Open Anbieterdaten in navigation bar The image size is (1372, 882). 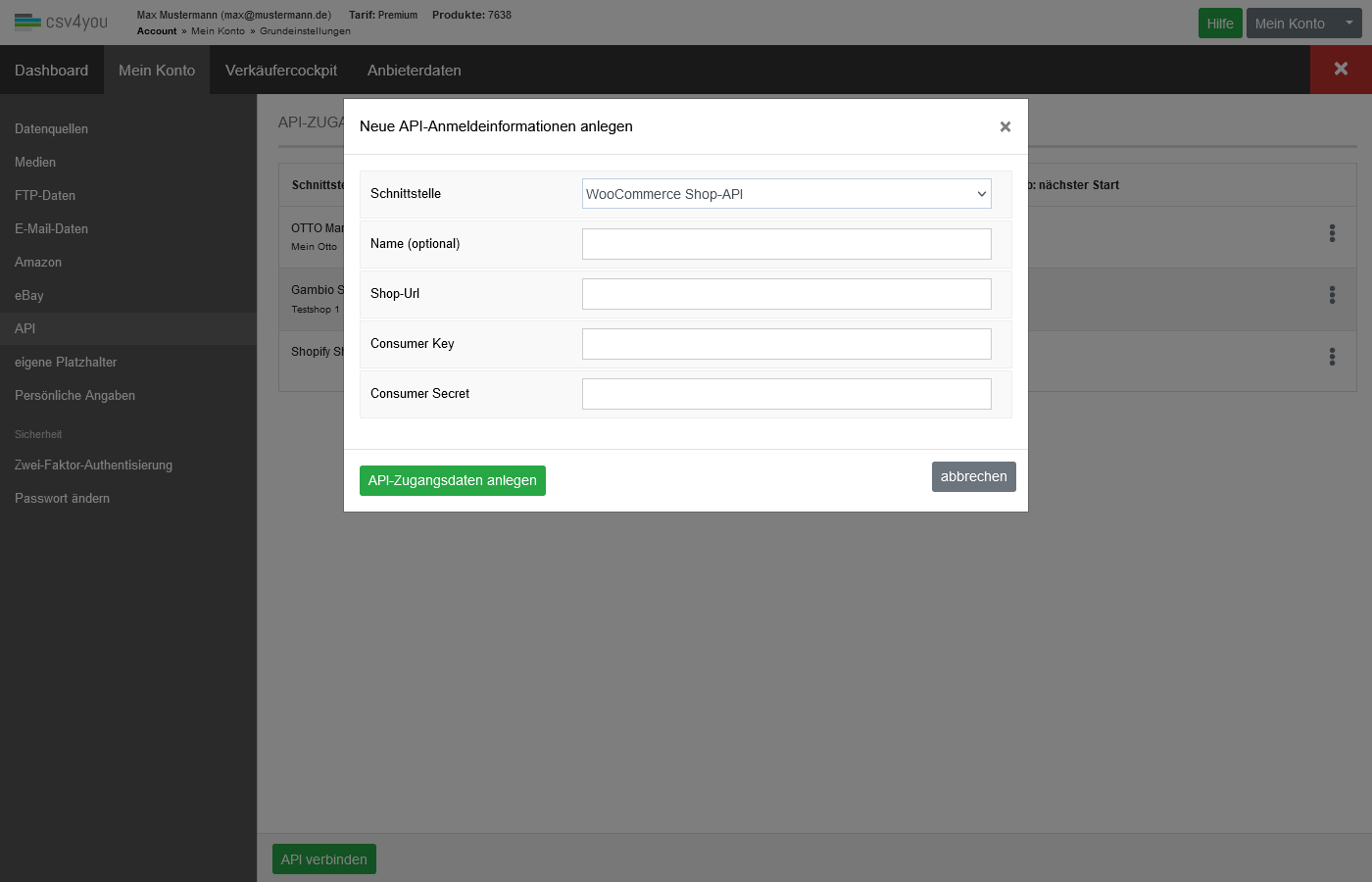(414, 71)
